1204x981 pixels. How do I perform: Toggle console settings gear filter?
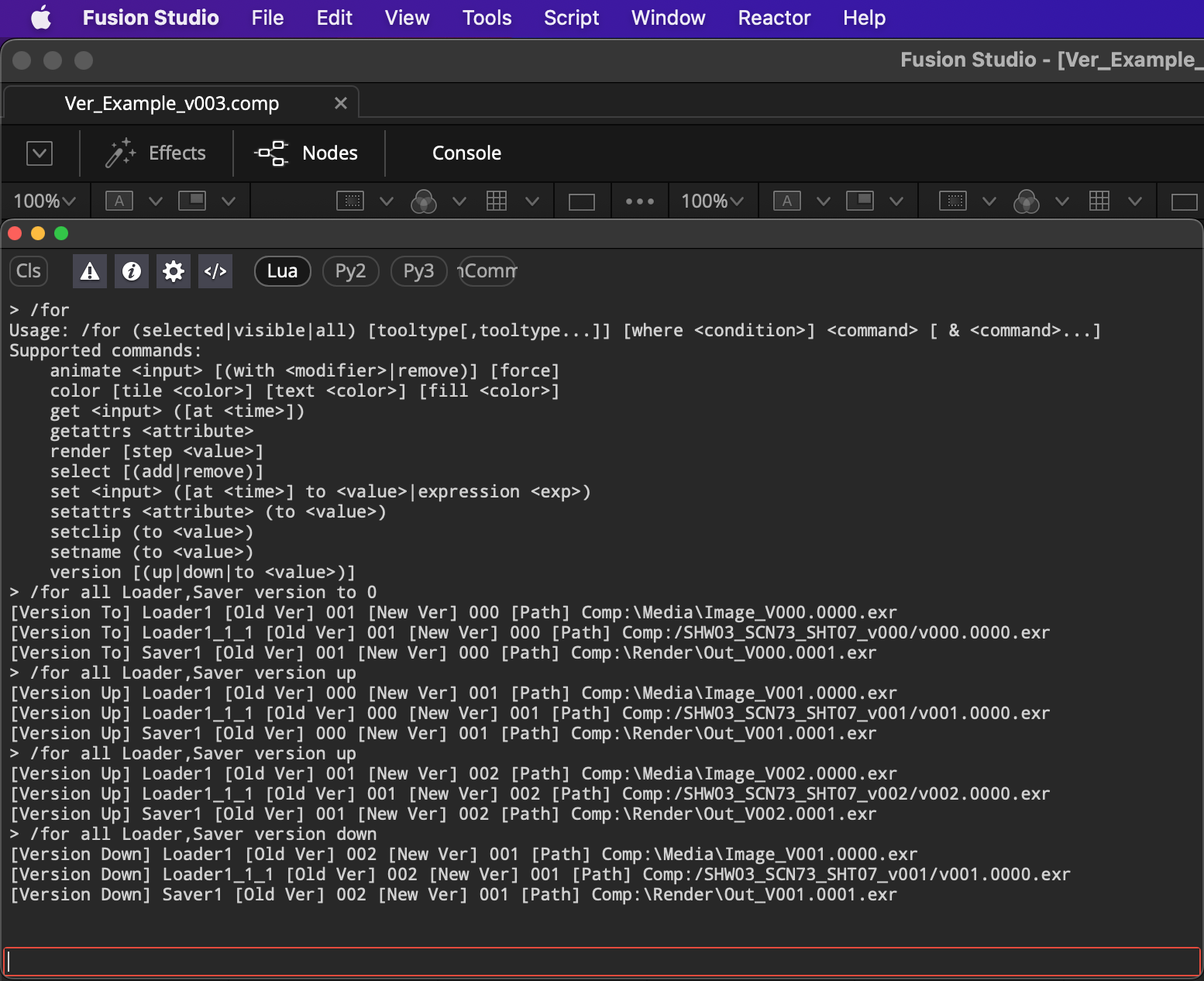[174, 271]
